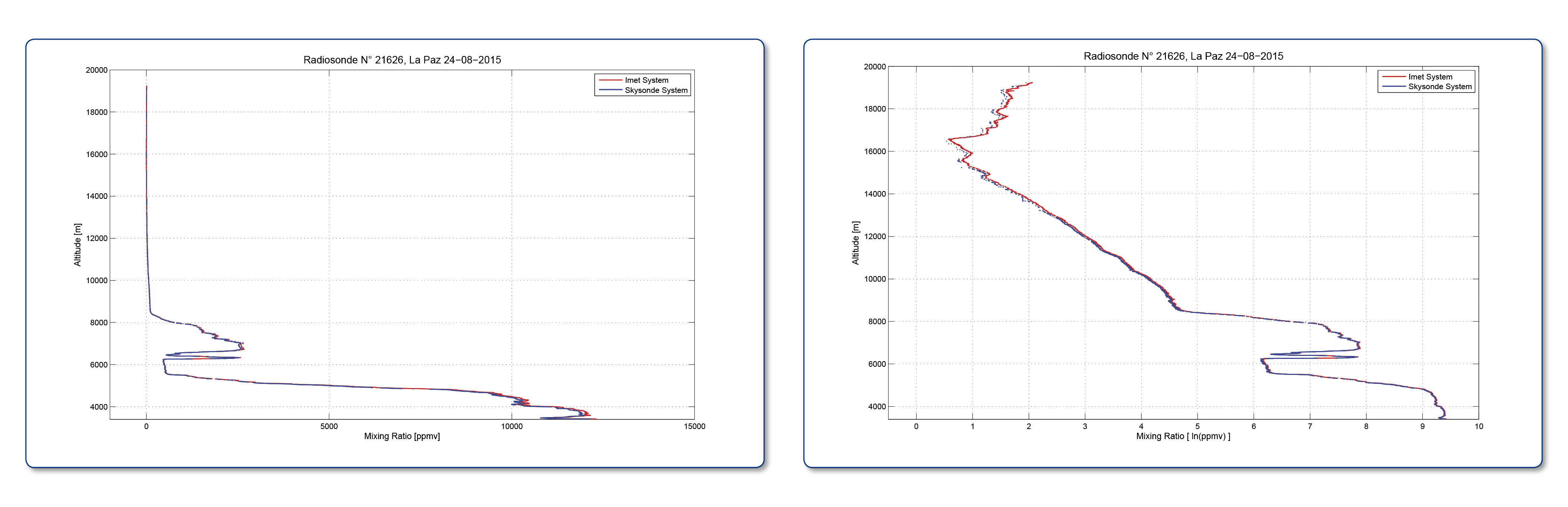
Task: Click the 4000 altitude tick on right plot
Action: (877, 407)
